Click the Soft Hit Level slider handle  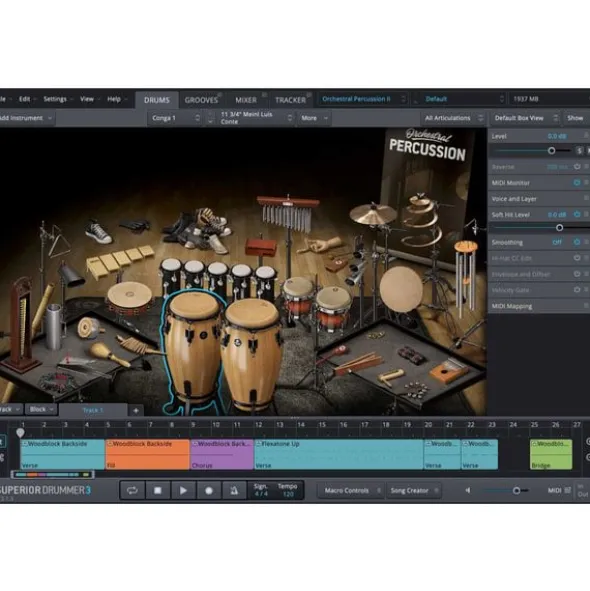coord(559,228)
